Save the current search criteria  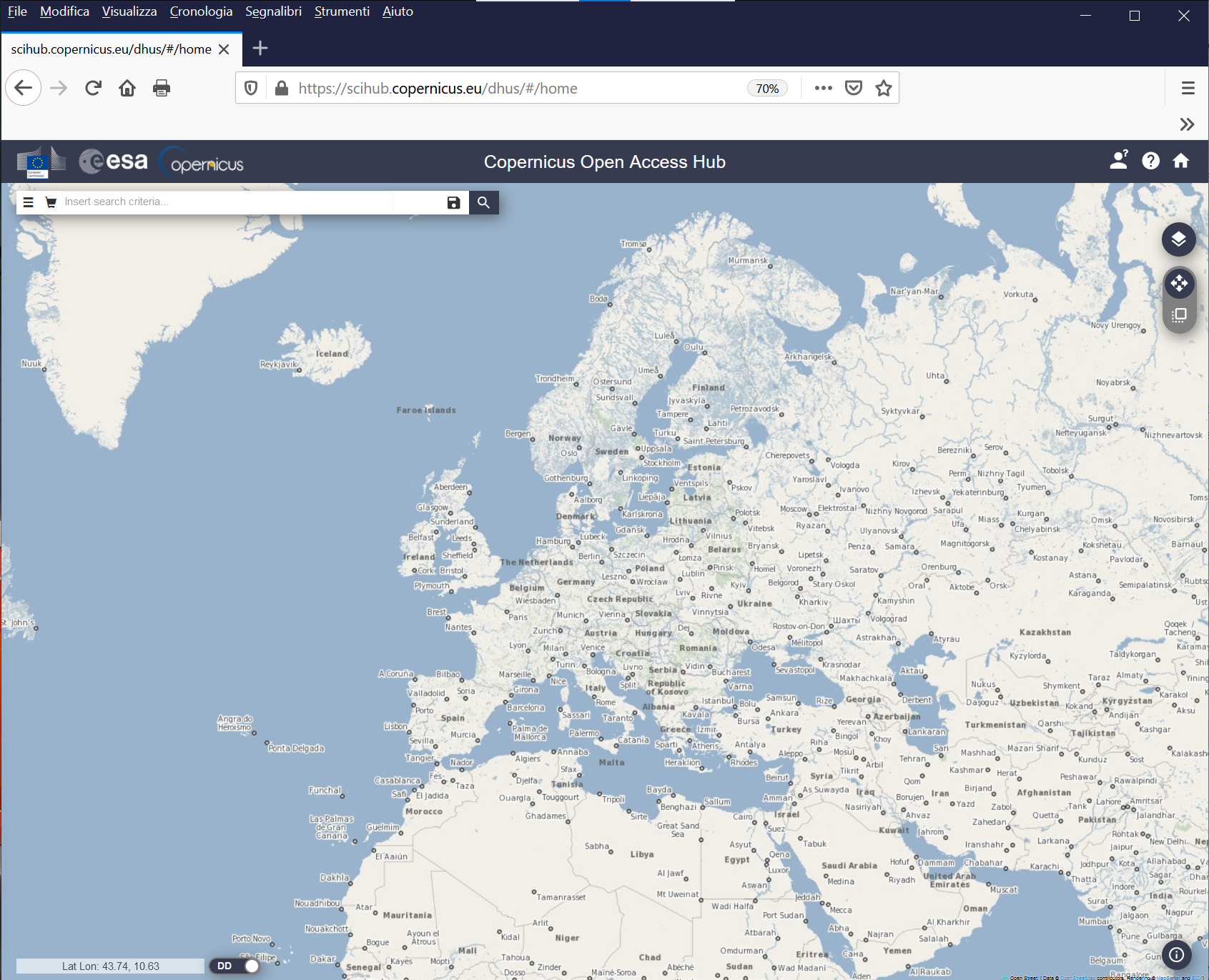tap(453, 202)
